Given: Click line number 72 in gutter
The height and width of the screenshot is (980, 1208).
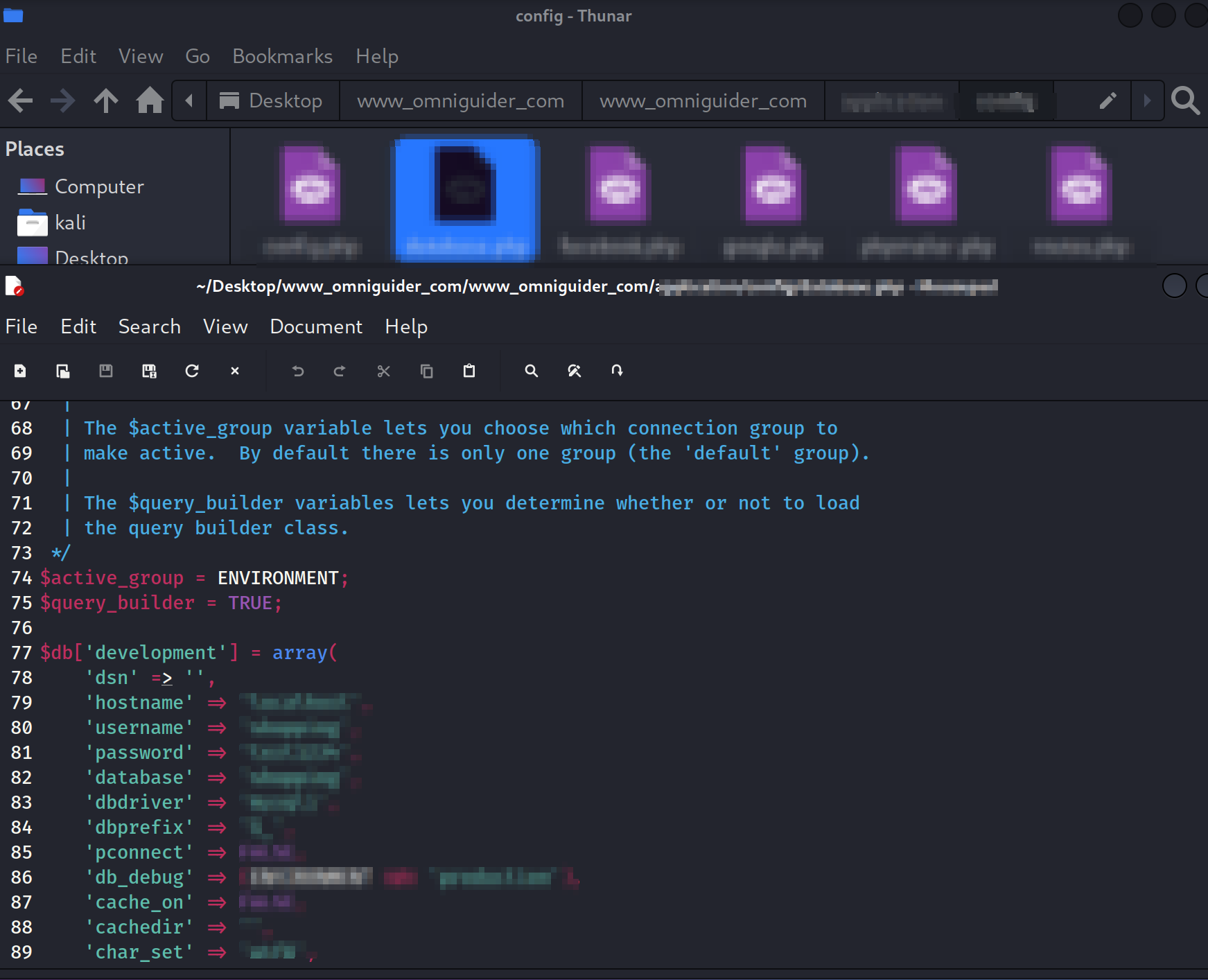Looking at the screenshot, I should (21, 528).
